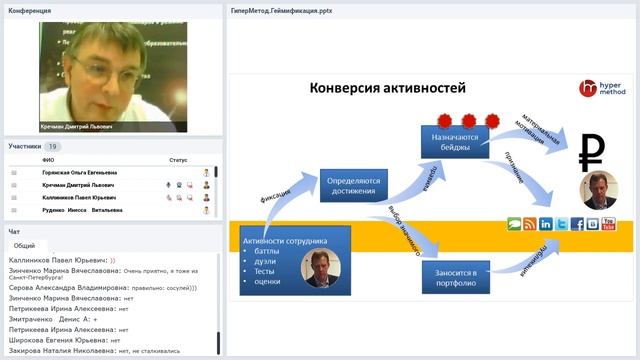640x360 pixels.
Task: Click the chat scrollbar thumb
Action: click(x=218, y=343)
